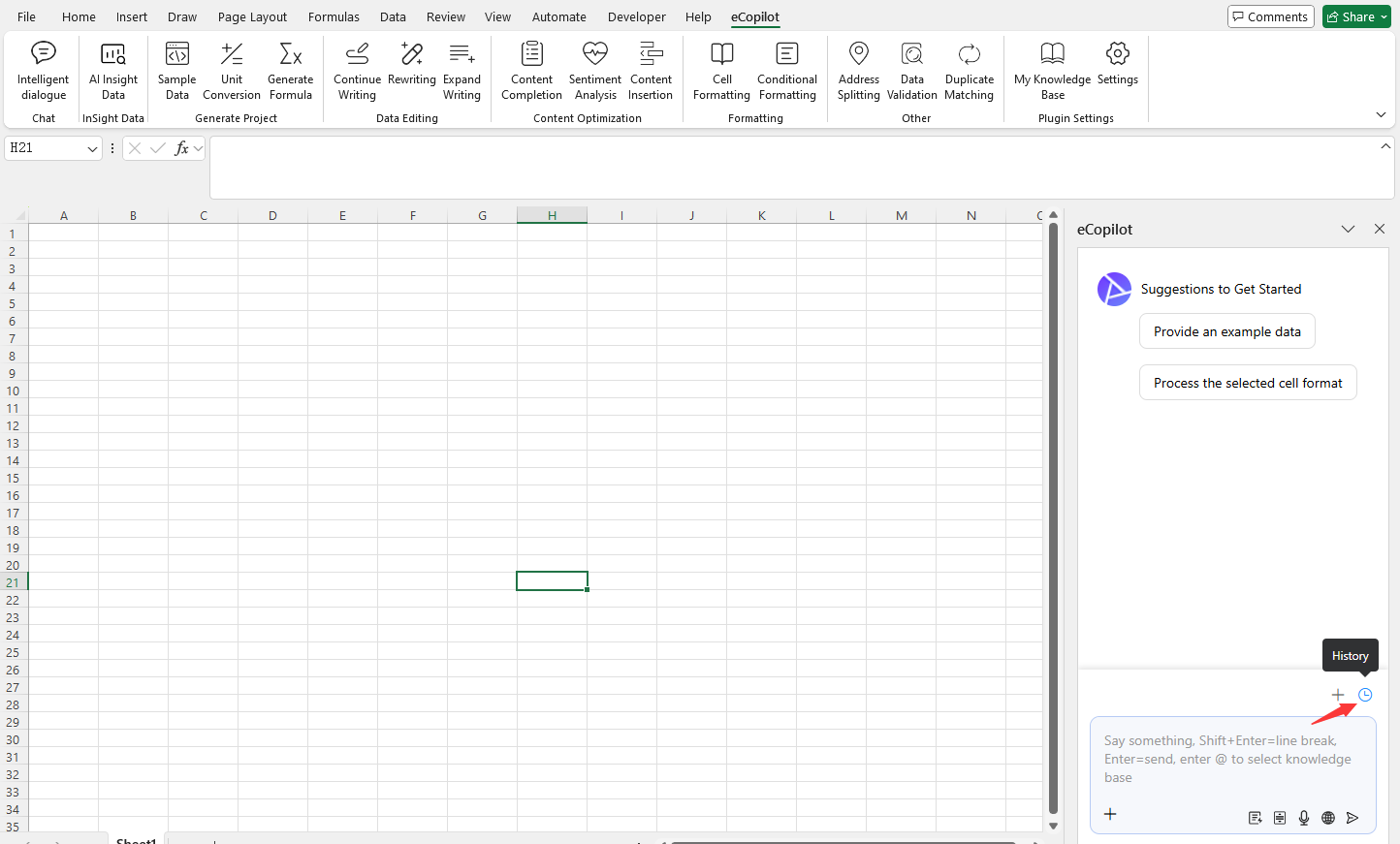This screenshot has height=844, width=1400.
Task: Open My Knowledge Base
Action: click(x=1052, y=71)
